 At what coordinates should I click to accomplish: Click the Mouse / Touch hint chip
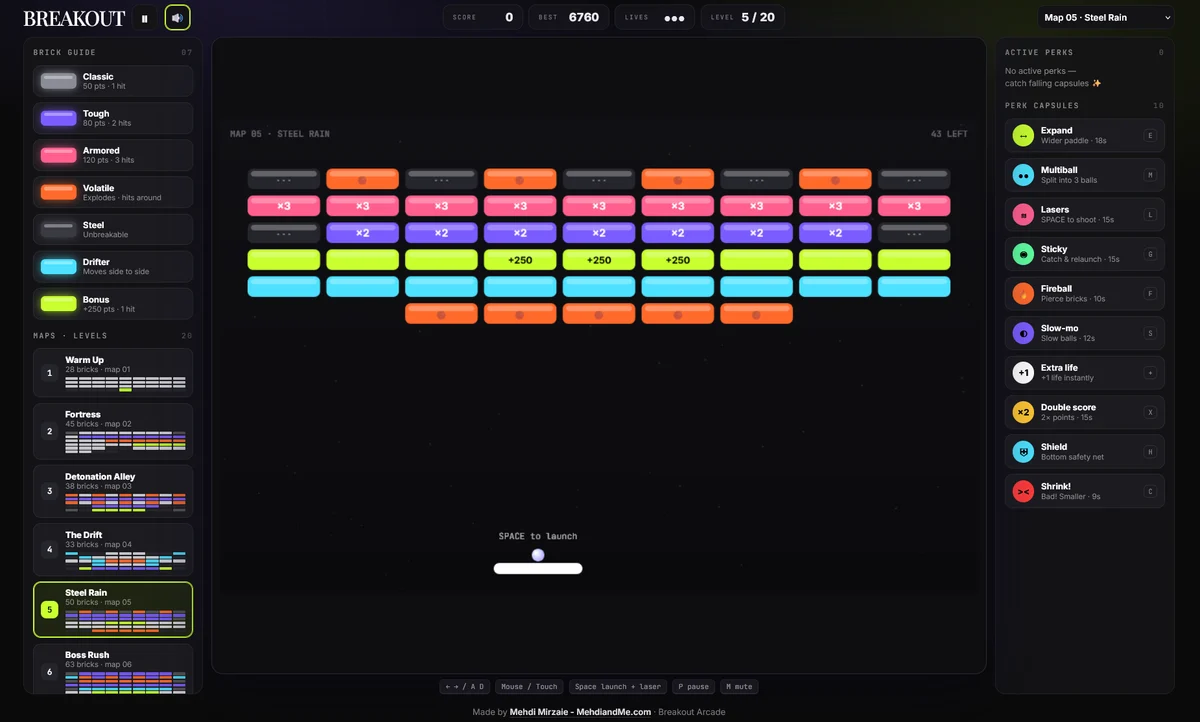click(529, 687)
